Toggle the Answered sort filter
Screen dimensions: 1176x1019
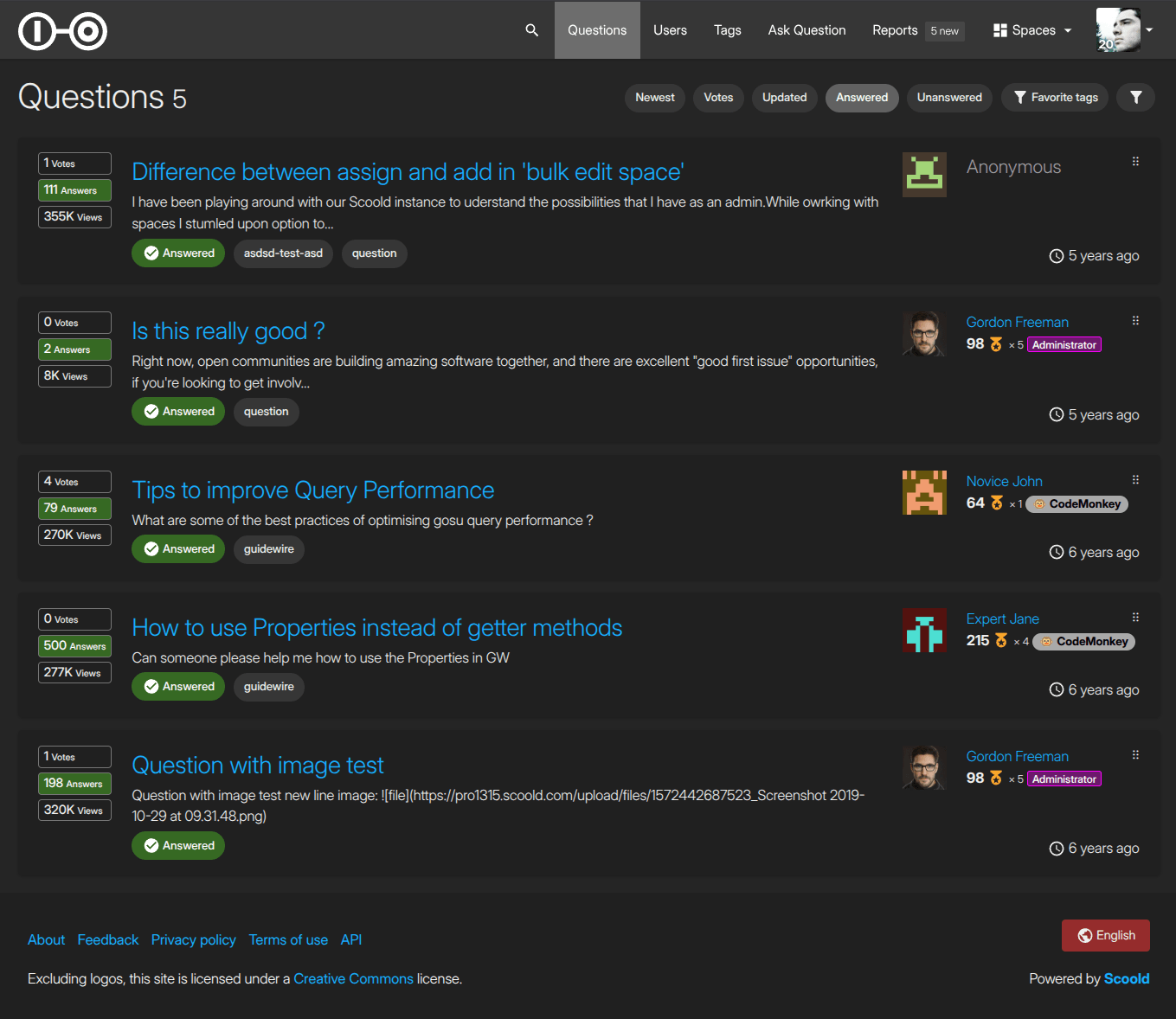coord(862,98)
